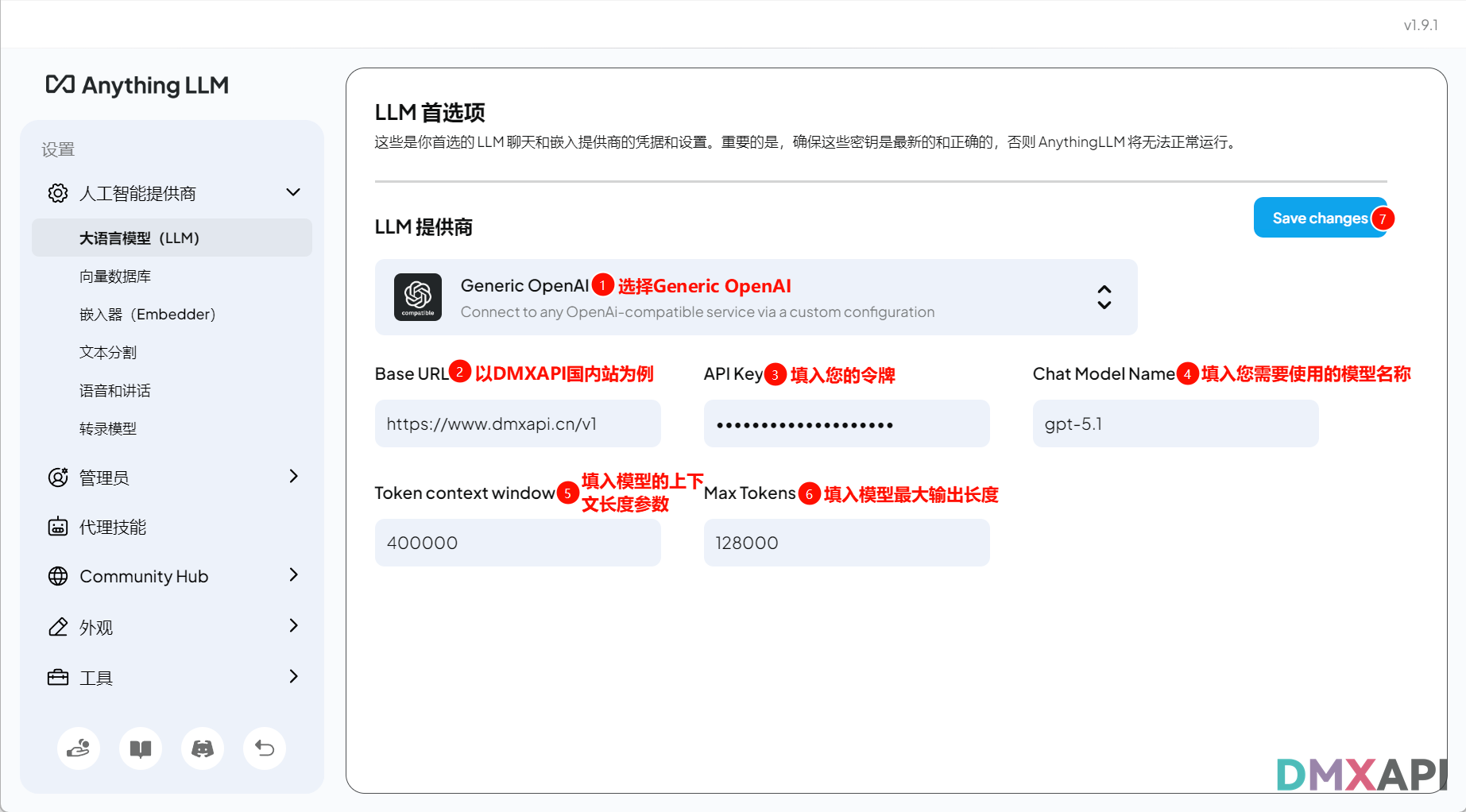Click the gear icon beside 人工智能提供商
Viewport: 1466px width, 812px height.
click(57, 192)
